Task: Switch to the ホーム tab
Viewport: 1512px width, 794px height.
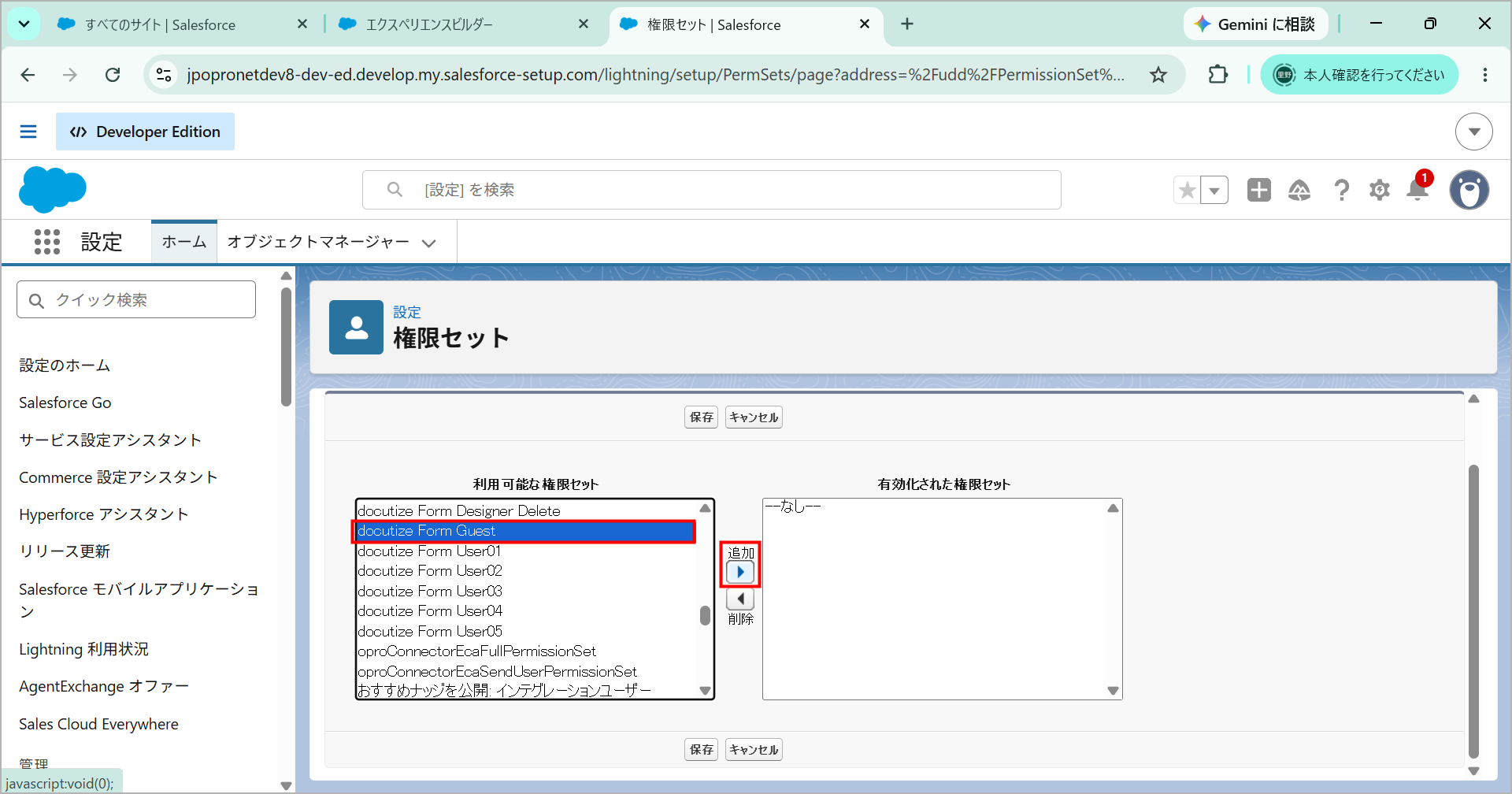Action: coord(184,242)
